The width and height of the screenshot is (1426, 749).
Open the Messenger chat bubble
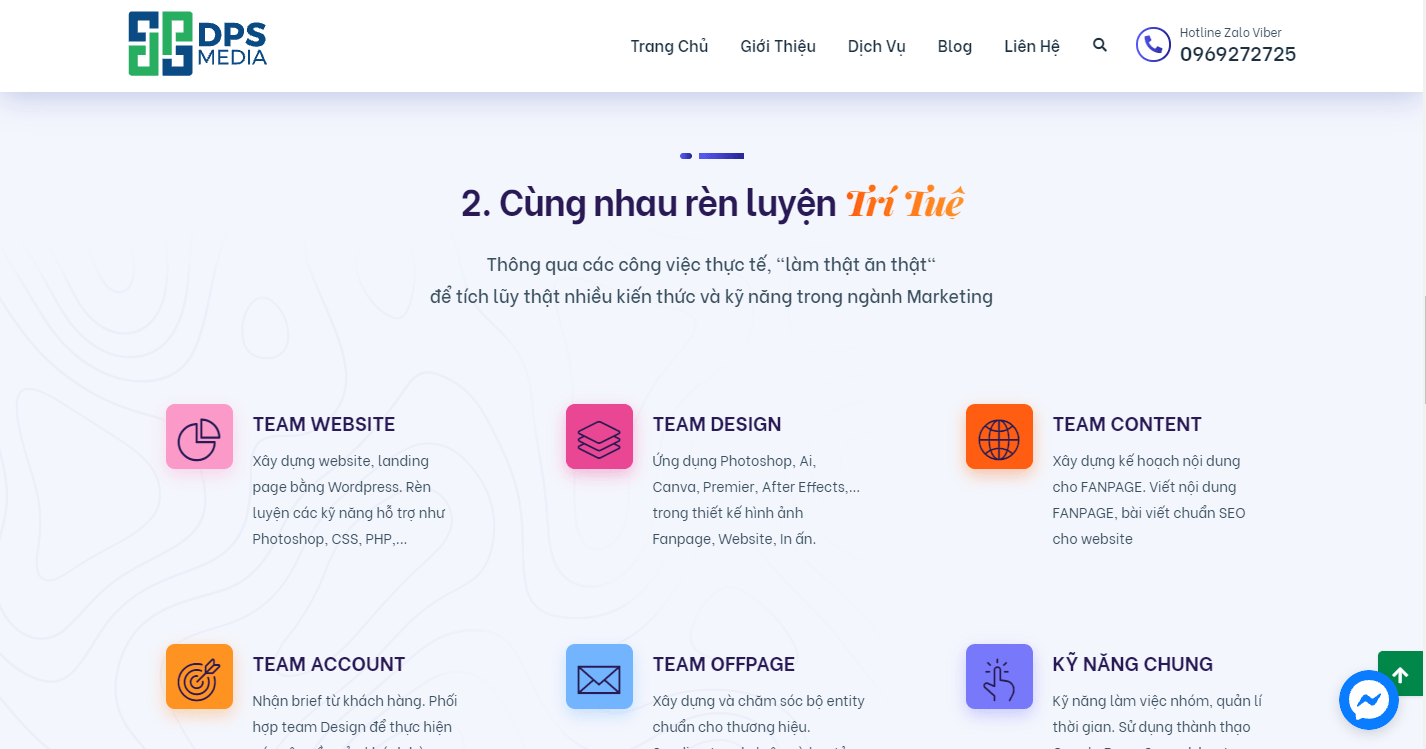[1369, 700]
